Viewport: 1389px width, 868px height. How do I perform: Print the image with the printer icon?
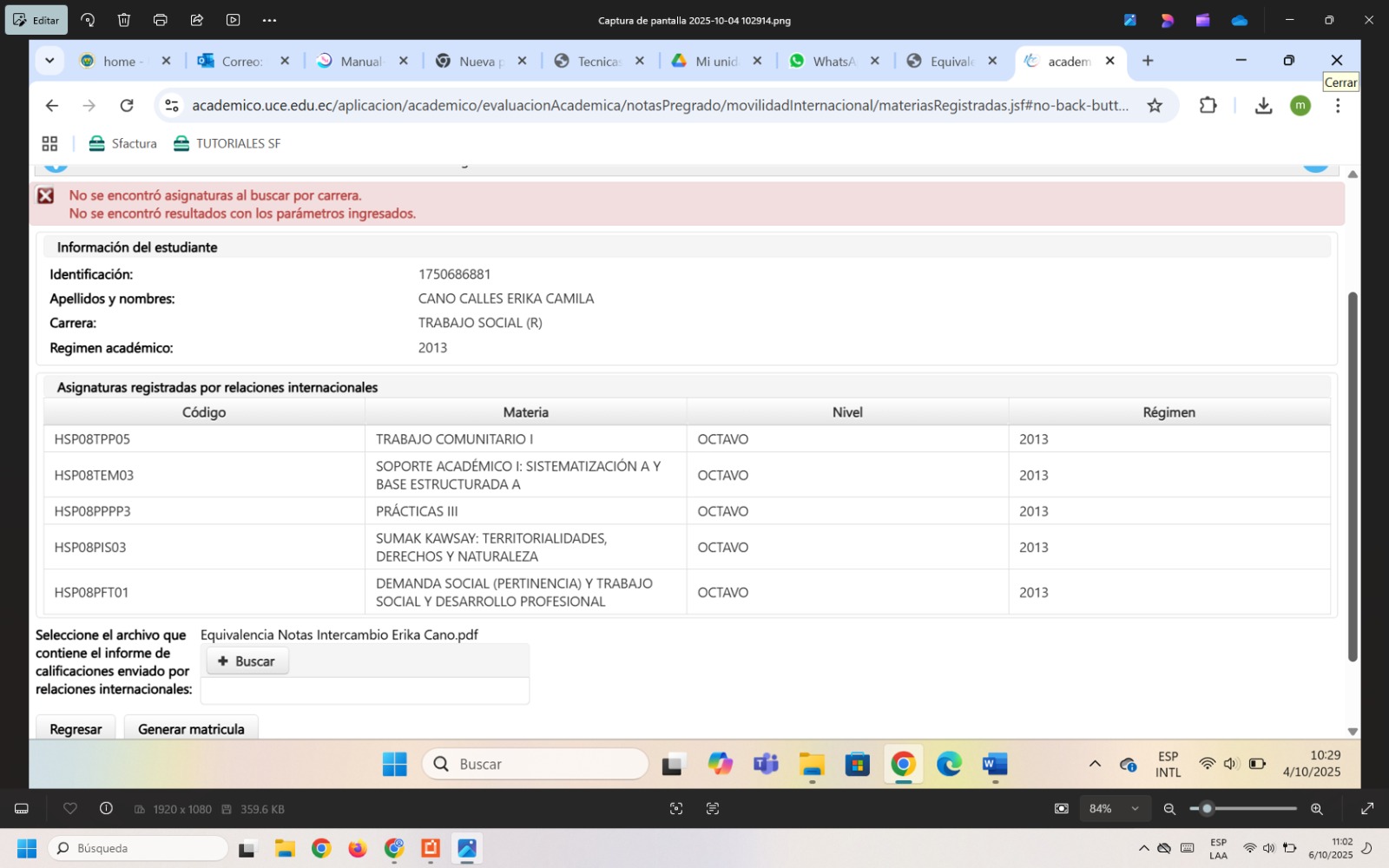[x=161, y=20]
